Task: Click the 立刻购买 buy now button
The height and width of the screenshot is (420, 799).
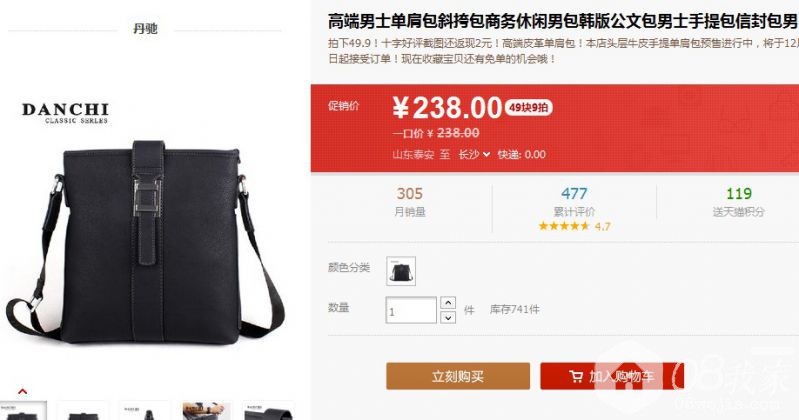Action: tap(458, 376)
